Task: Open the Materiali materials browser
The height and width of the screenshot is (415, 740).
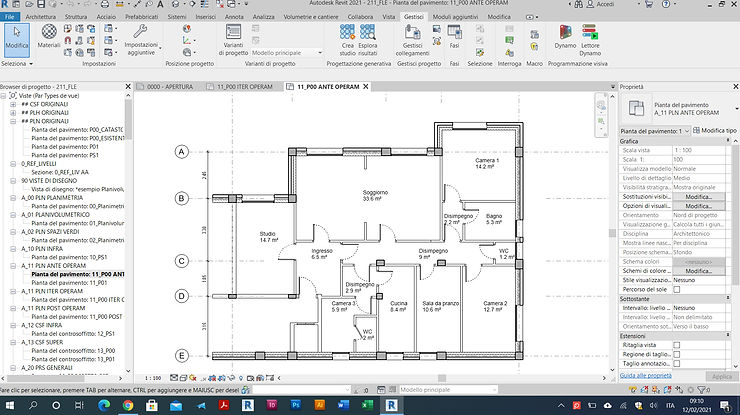Action: (x=49, y=36)
